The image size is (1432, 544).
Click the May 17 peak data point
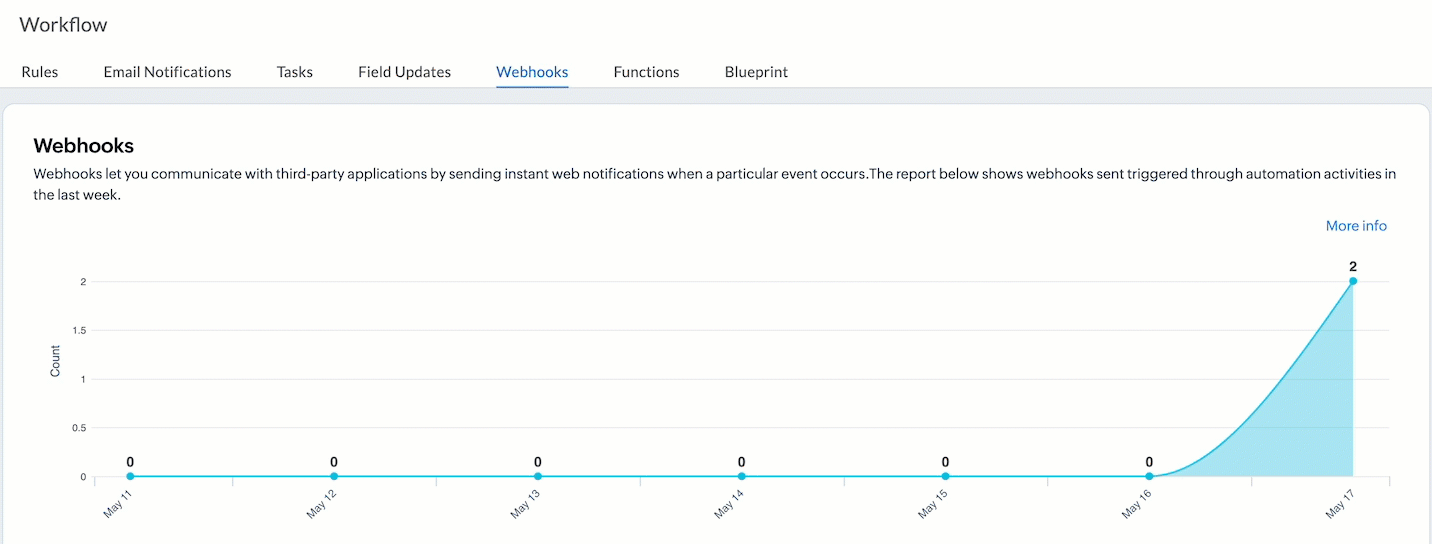coord(1353,282)
